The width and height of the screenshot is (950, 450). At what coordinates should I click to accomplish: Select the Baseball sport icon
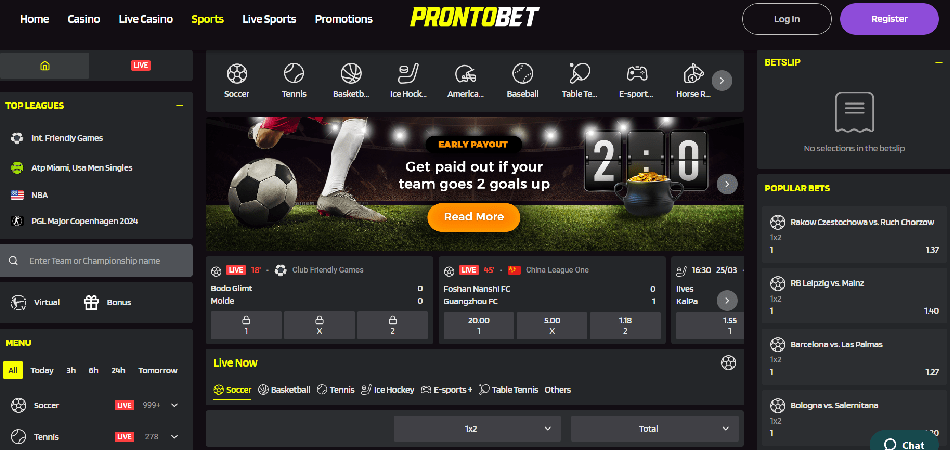coord(522,73)
